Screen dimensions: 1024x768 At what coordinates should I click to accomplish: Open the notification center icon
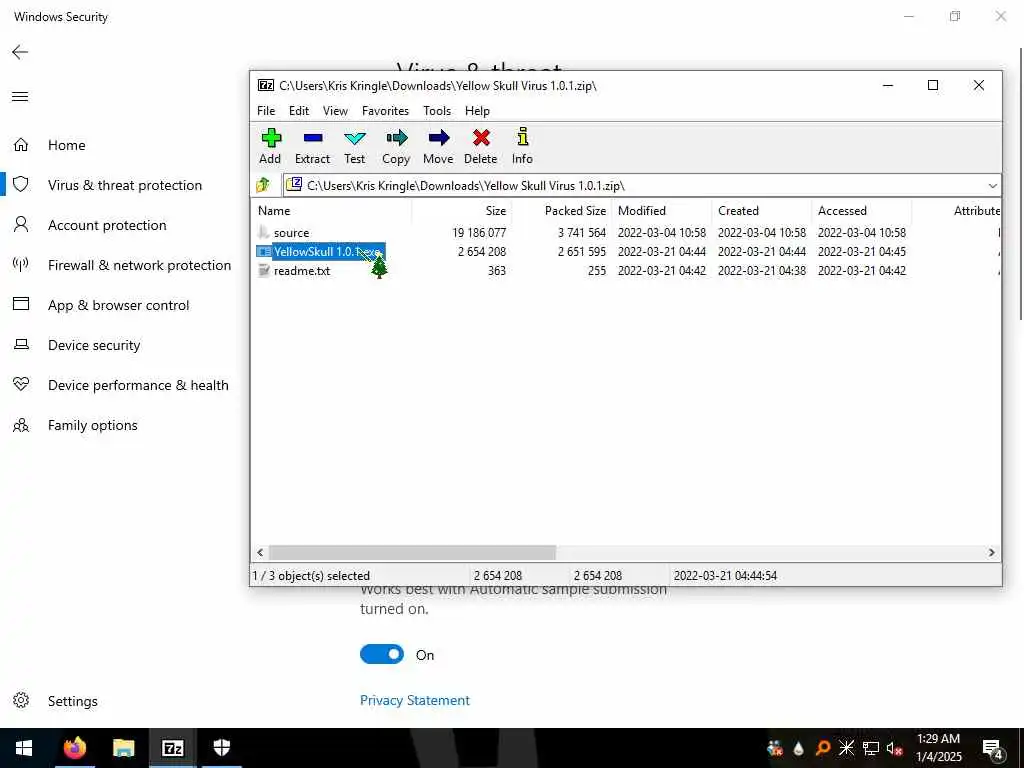pos(993,750)
